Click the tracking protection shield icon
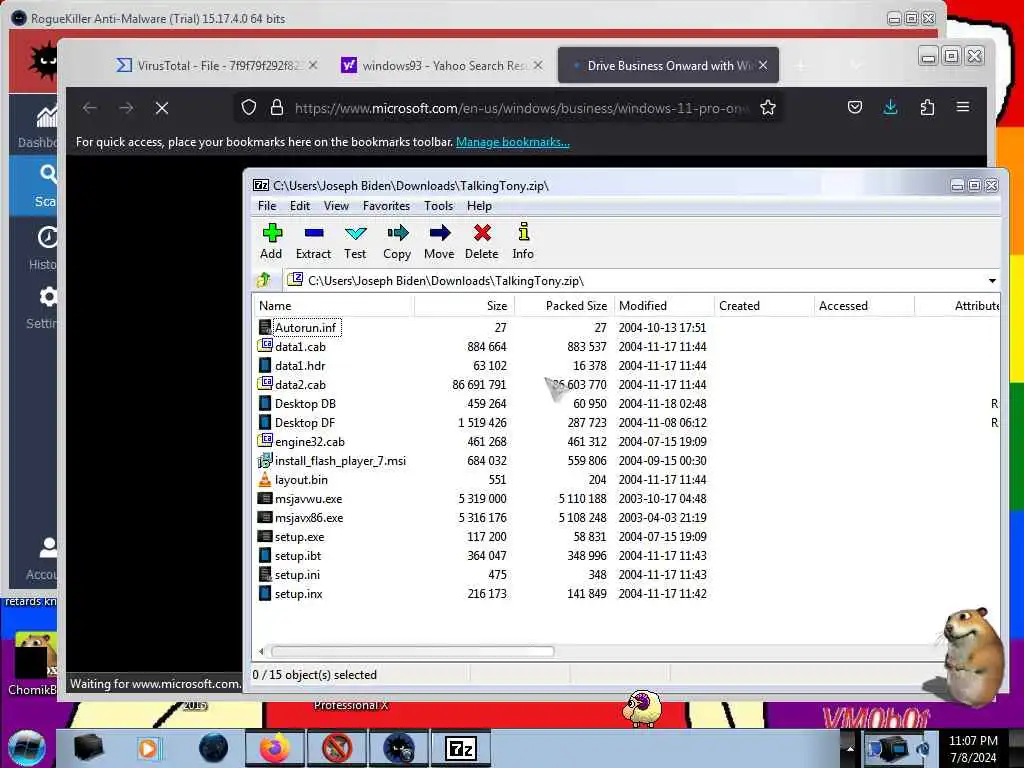The image size is (1024, 768). 249,108
